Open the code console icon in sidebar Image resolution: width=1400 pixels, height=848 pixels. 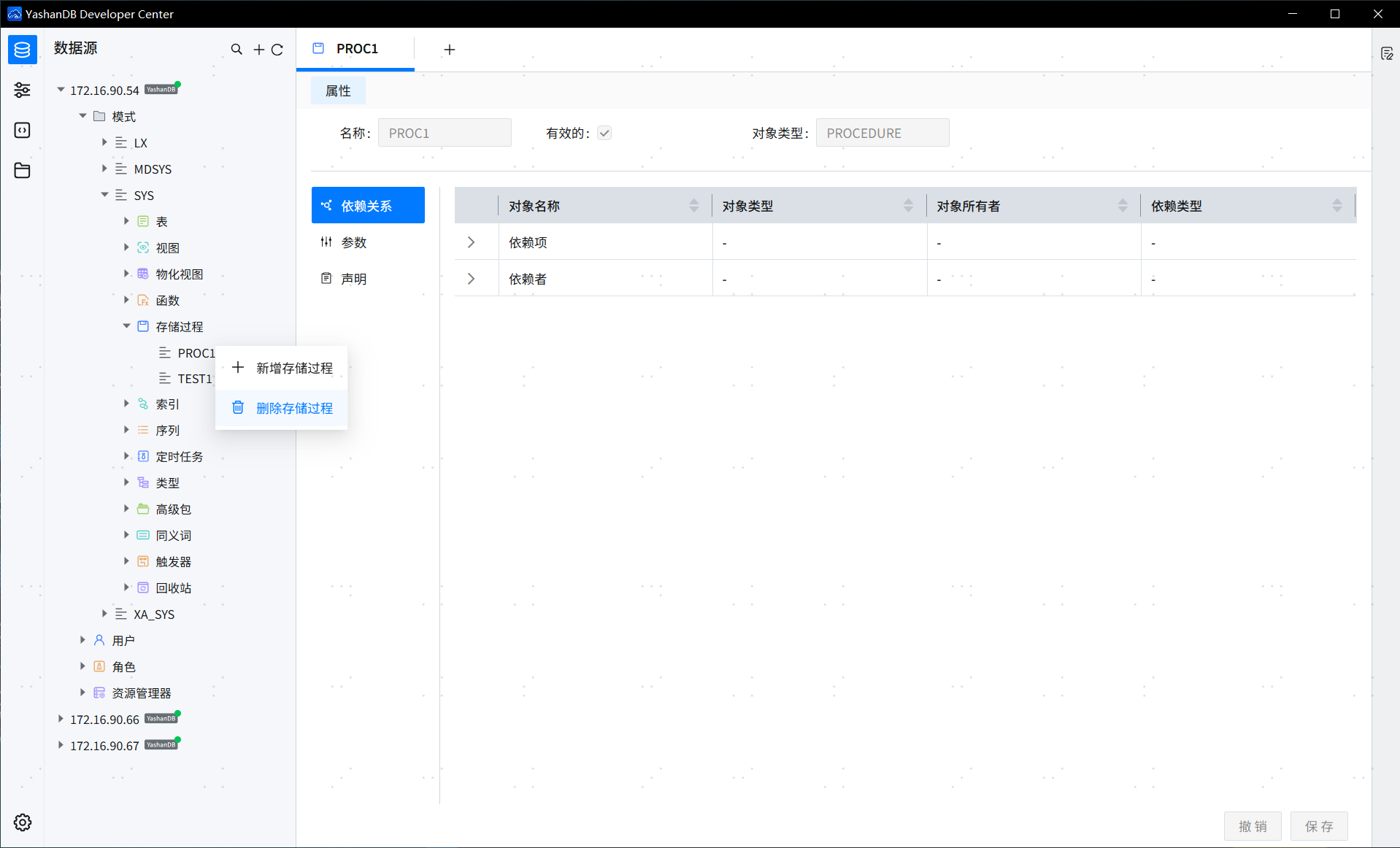(23, 130)
